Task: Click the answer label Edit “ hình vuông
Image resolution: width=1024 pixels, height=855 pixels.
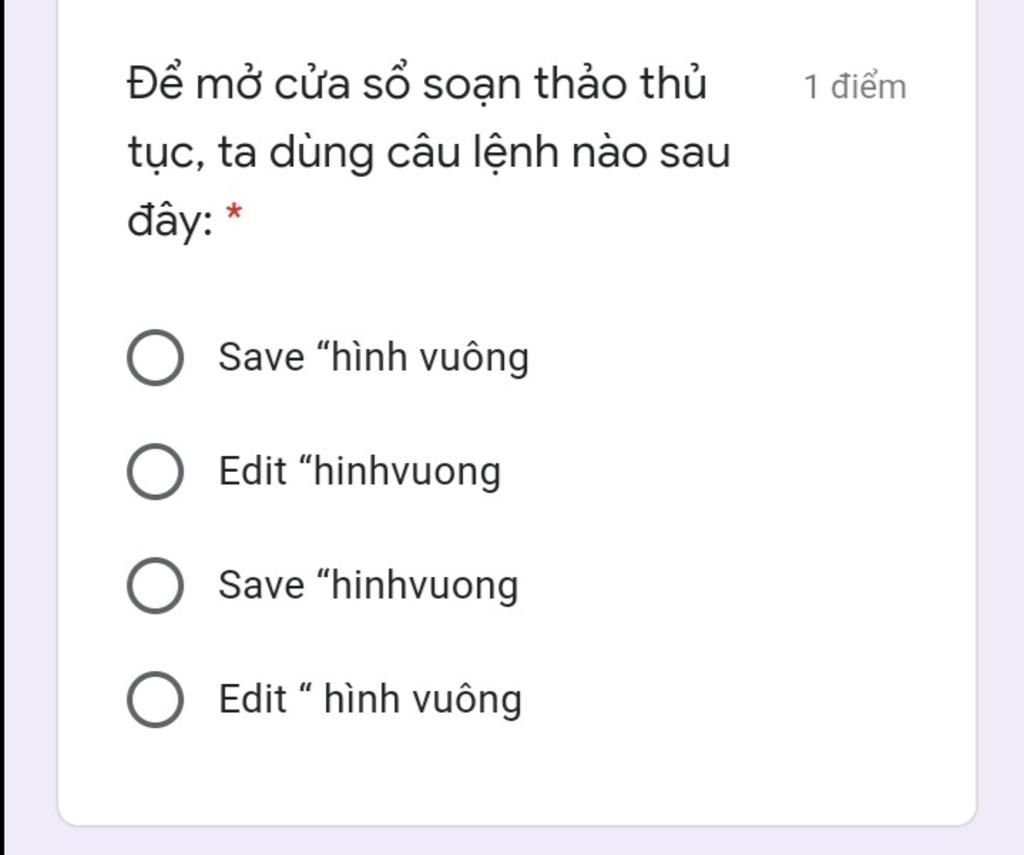Action: pos(370,700)
